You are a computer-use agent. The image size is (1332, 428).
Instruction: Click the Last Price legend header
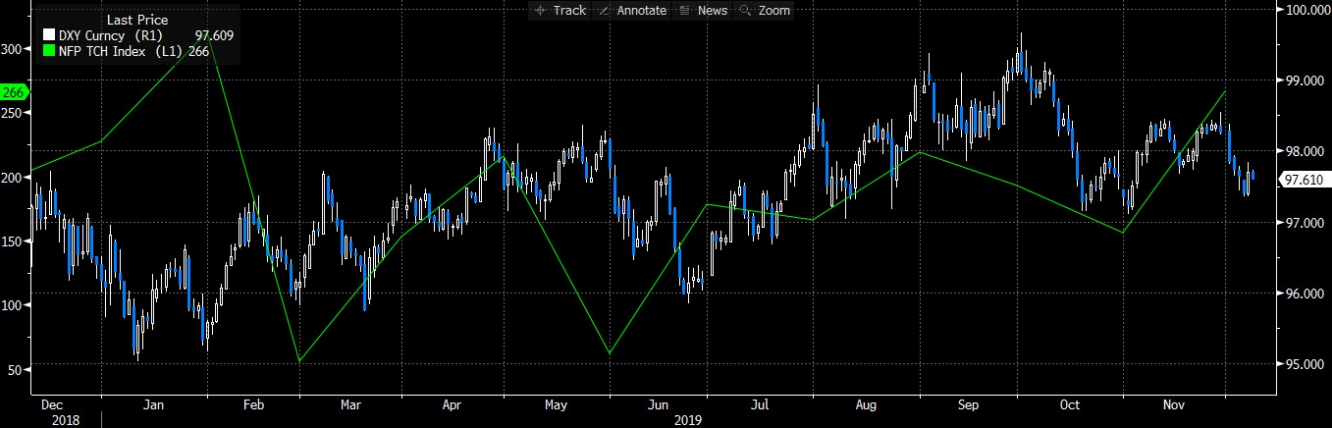136,19
